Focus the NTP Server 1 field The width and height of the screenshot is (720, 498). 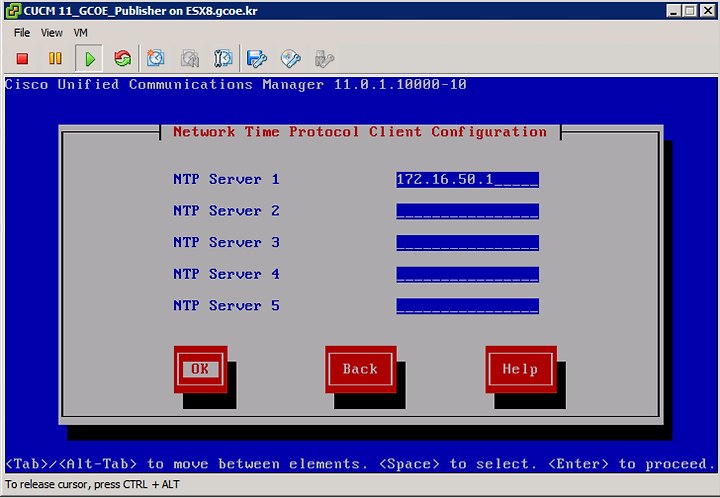tap(467, 179)
